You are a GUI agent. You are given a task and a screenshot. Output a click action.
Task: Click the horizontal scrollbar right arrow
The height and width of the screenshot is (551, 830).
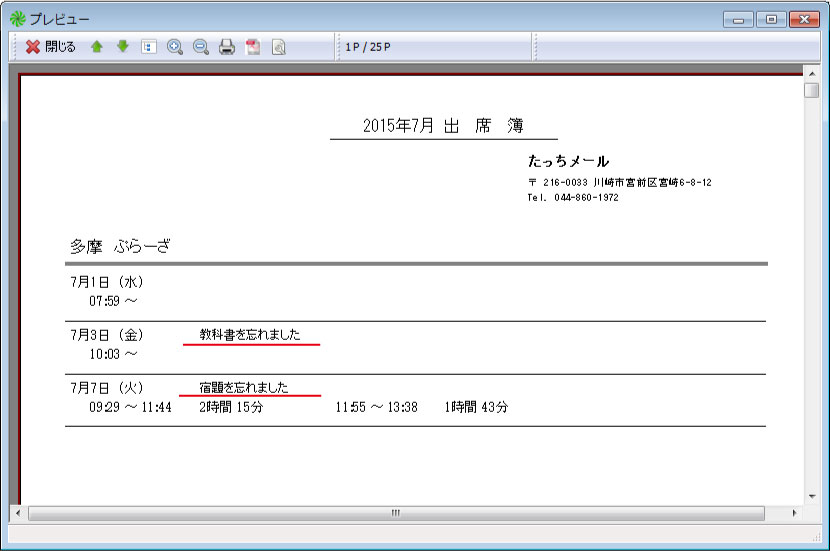[794, 513]
